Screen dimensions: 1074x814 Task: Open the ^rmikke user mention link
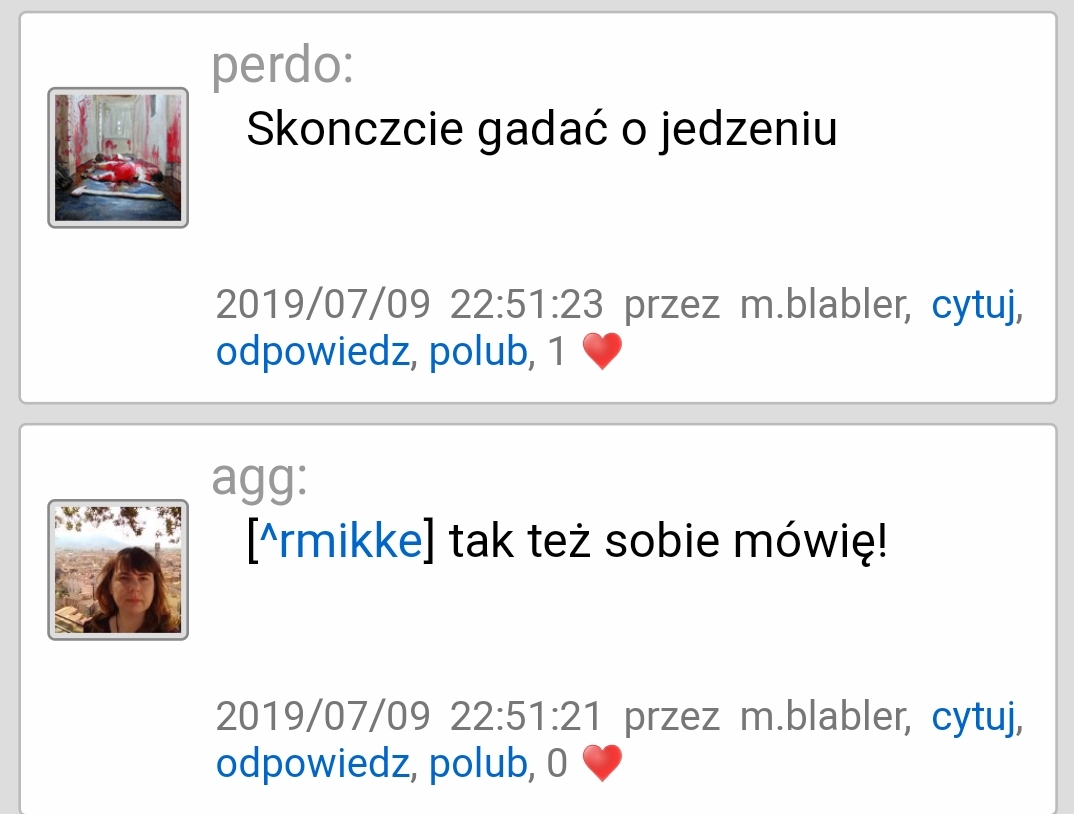(x=341, y=540)
